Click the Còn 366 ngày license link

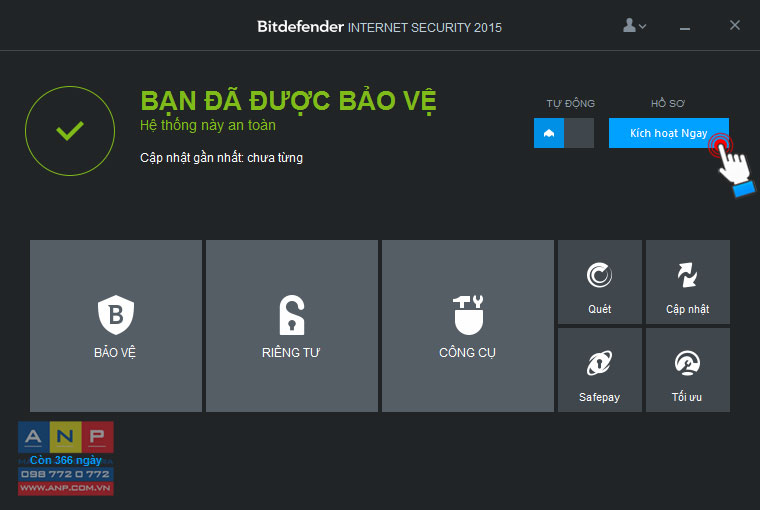coord(66,460)
